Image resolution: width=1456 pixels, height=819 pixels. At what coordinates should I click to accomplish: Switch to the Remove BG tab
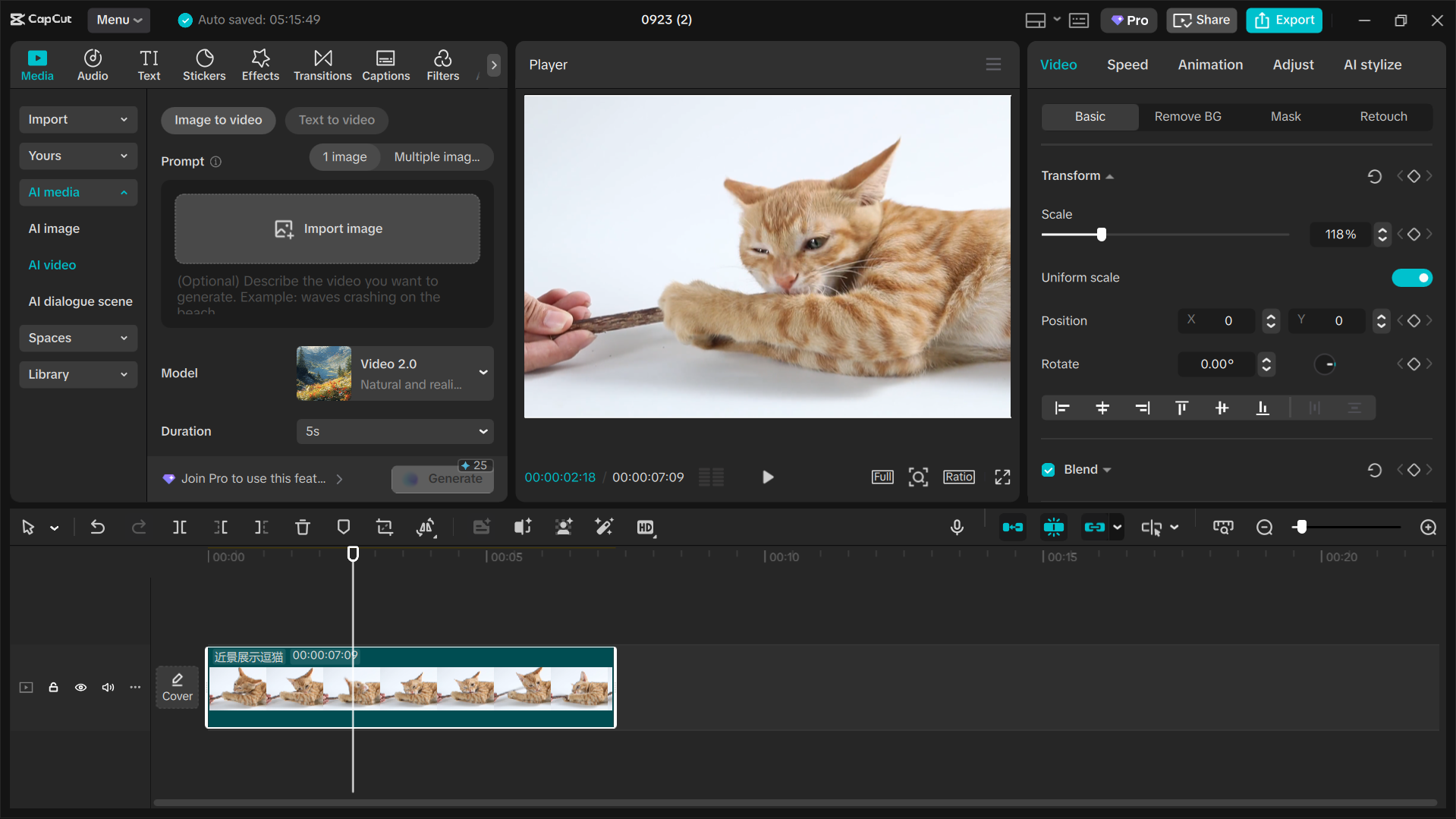(1187, 116)
